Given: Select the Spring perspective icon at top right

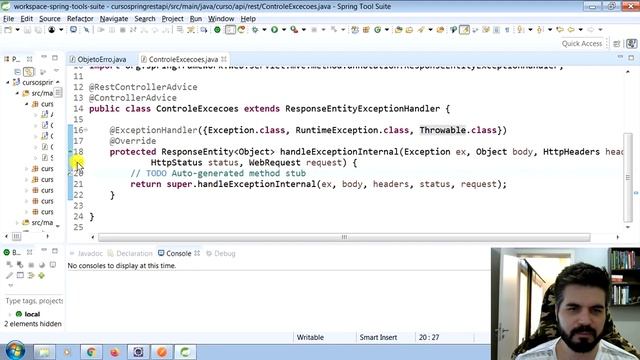Looking at the screenshot, I should click(632, 44).
